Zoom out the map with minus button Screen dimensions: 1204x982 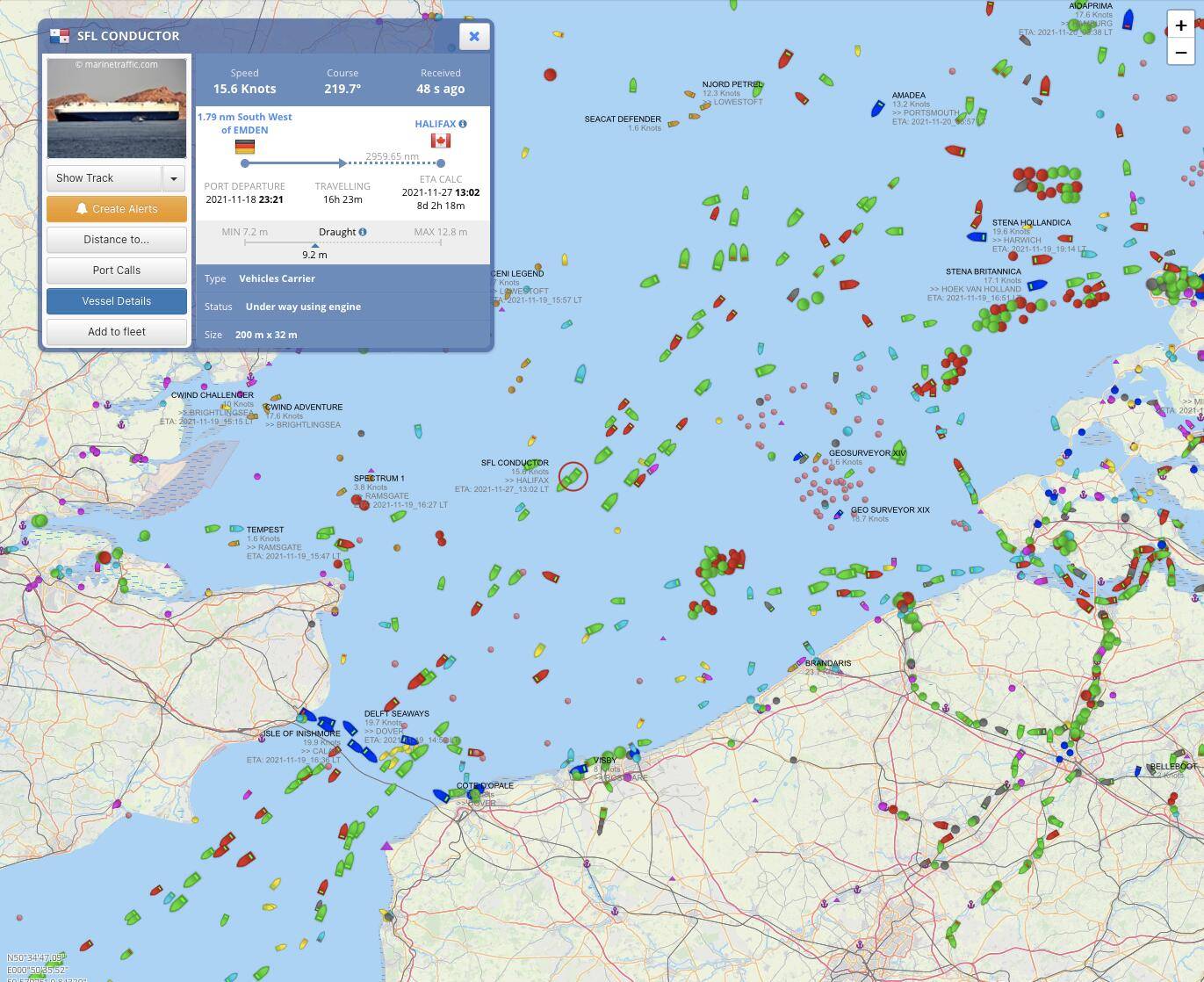(x=1181, y=53)
